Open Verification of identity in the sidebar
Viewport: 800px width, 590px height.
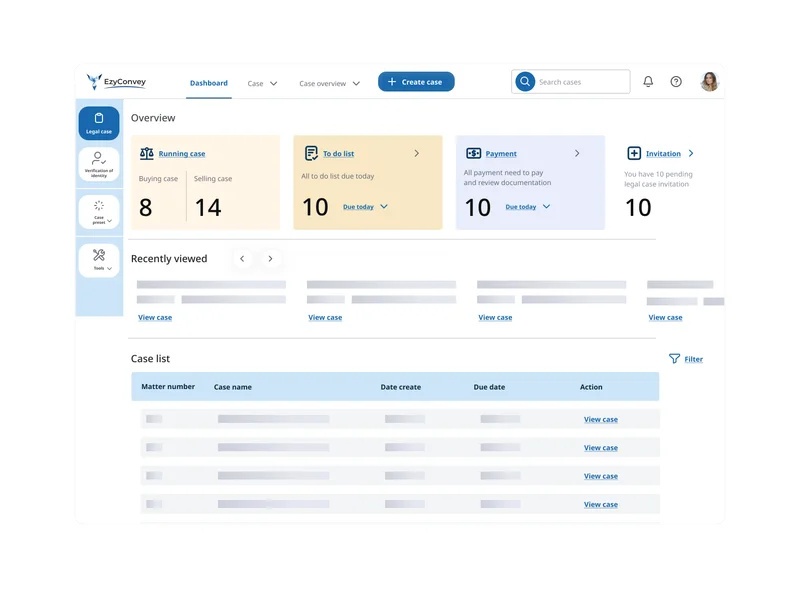98,164
